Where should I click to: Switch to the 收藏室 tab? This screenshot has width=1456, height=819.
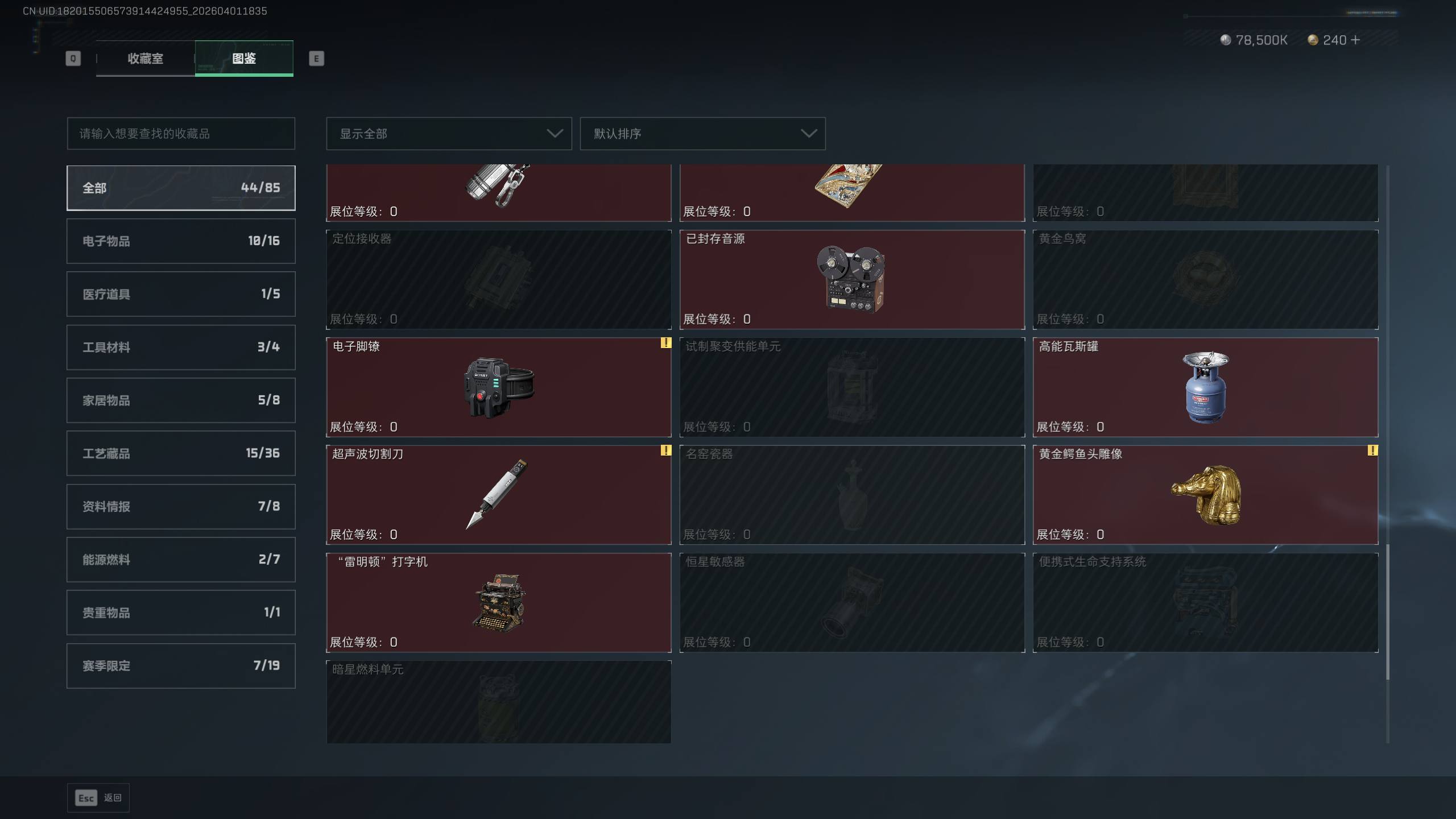tap(146, 58)
